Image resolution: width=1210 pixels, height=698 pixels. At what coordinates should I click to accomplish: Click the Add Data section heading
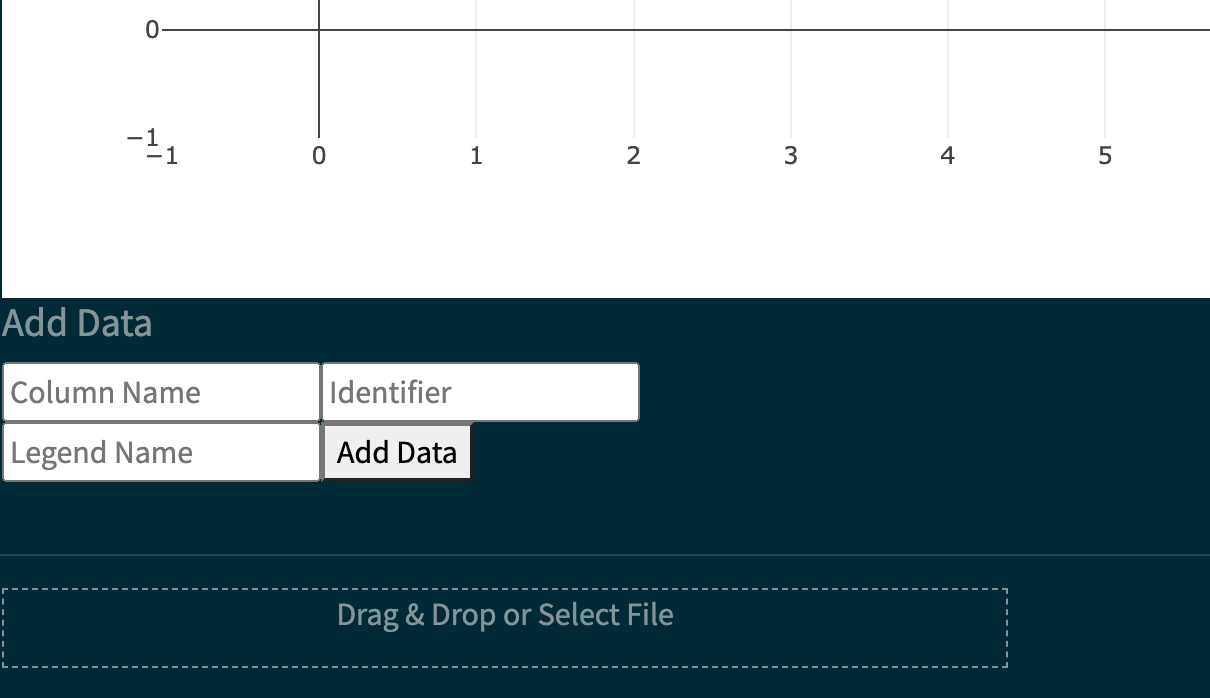[77, 323]
